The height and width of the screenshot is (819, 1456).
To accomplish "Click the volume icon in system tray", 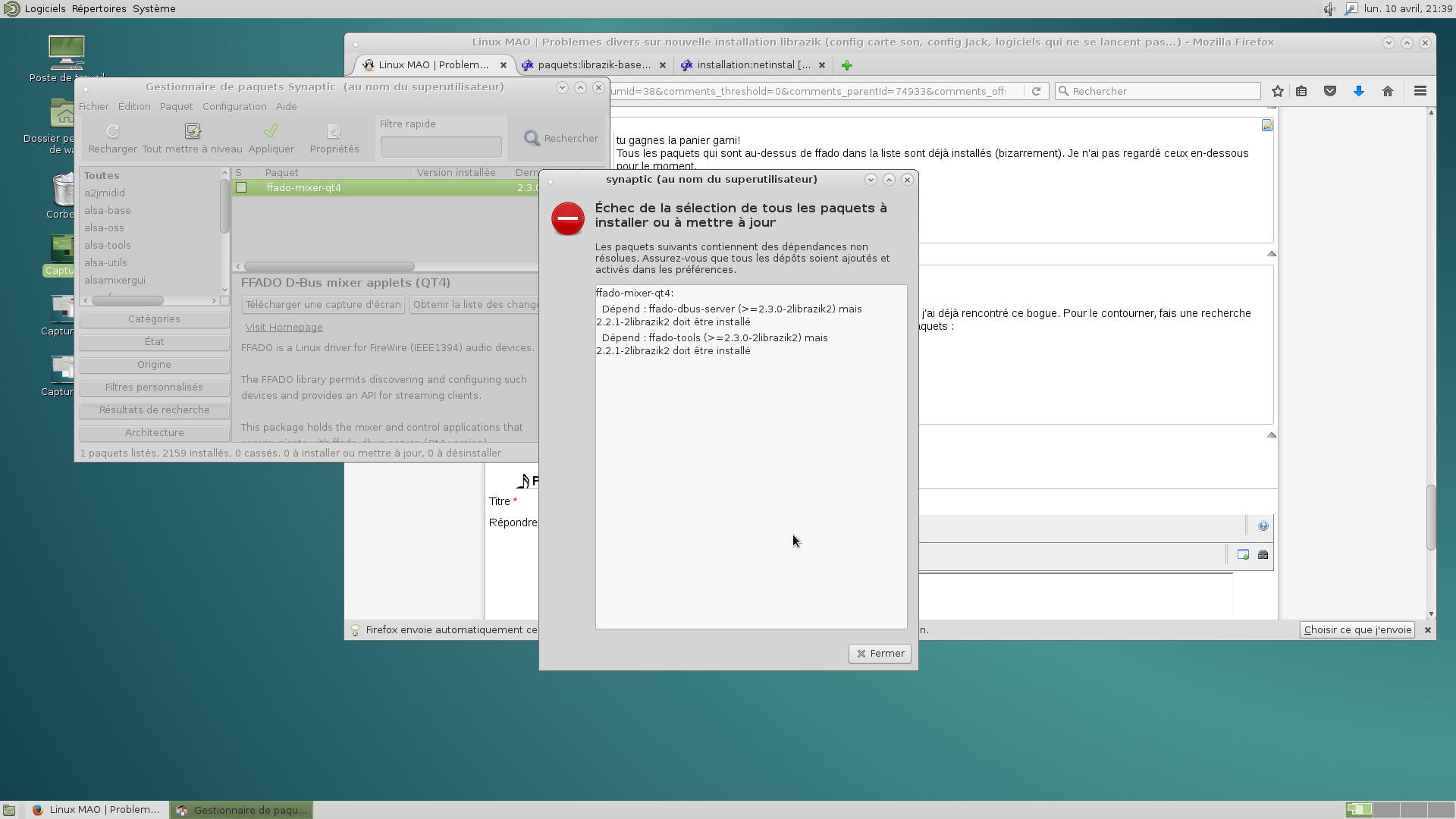I will 1329,9.
